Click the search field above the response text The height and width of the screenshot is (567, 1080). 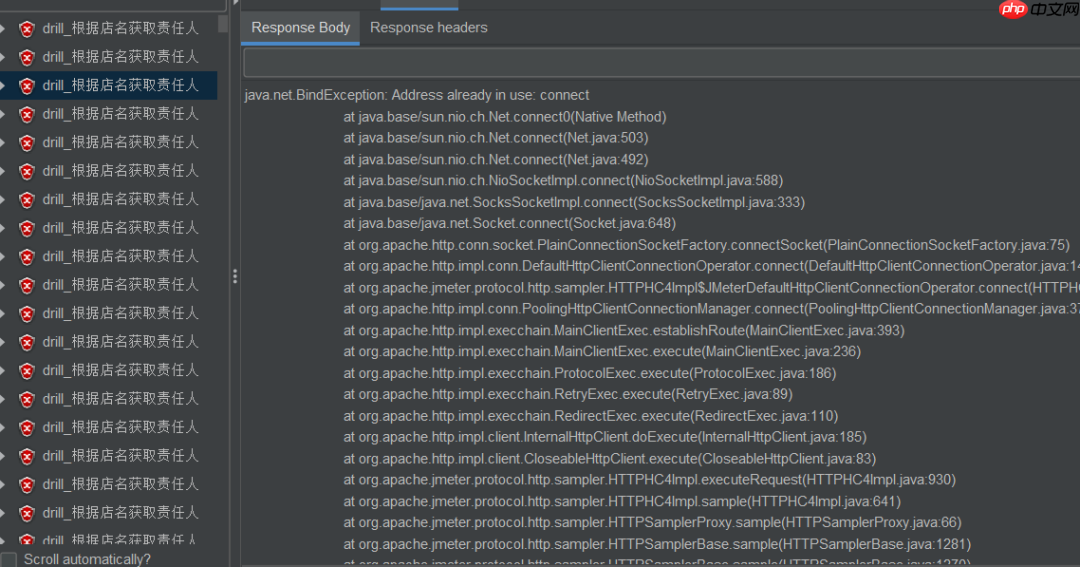point(660,63)
